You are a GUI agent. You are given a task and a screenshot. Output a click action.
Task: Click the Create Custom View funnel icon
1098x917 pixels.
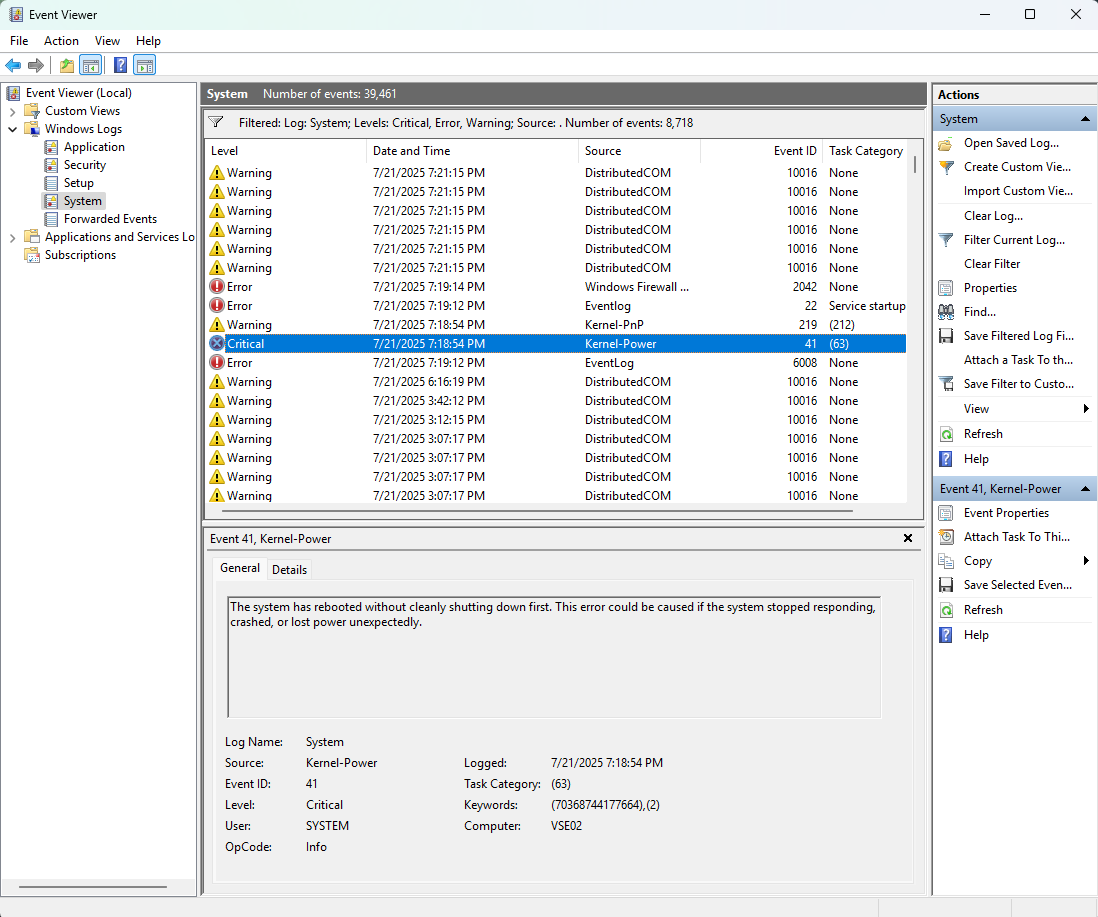click(946, 167)
